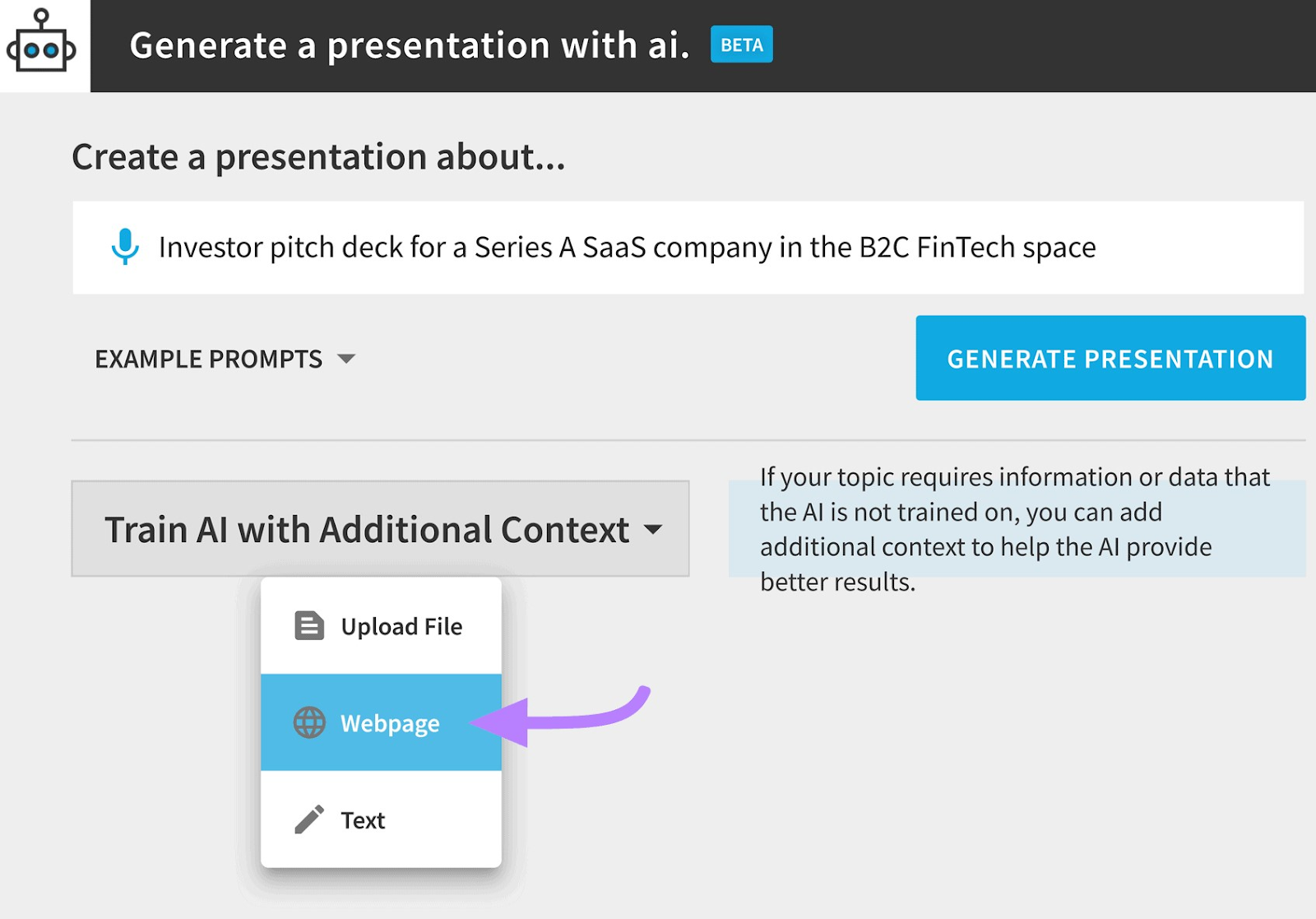Click the presentation topic input field
Viewport: 1316px width, 919px height.
689,247
